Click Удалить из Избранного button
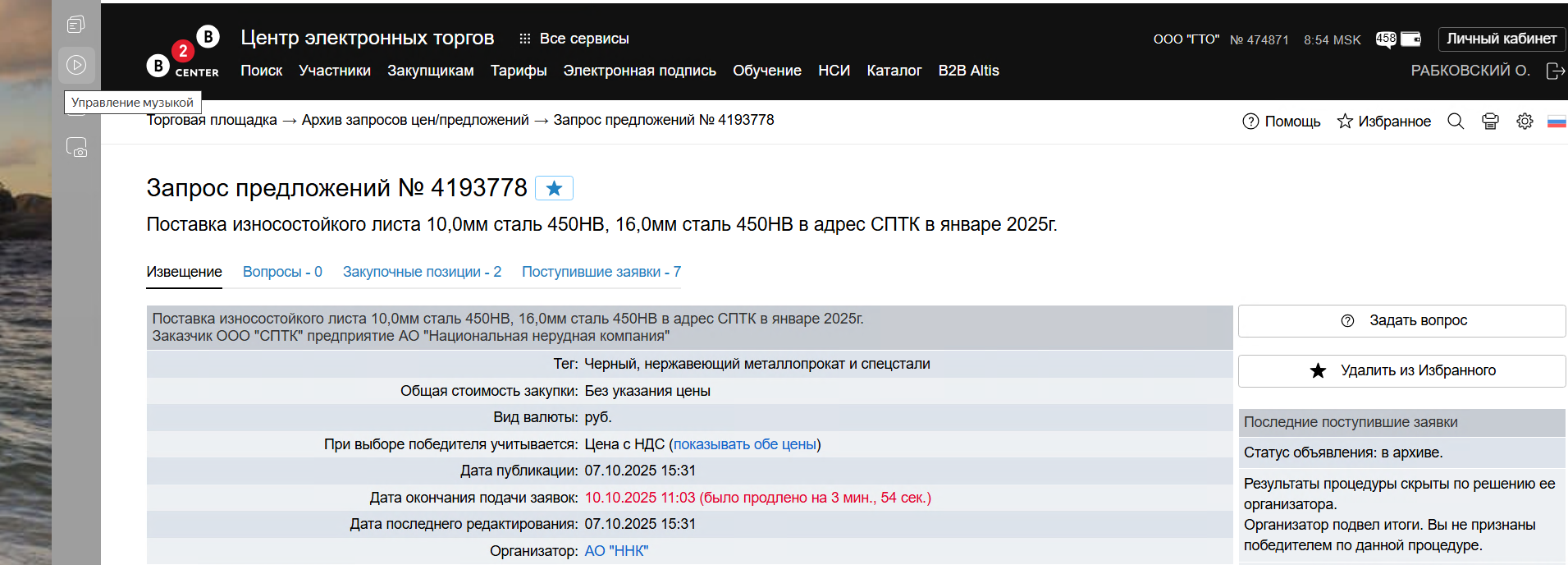The height and width of the screenshot is (565, 1568). (x=1401, y=371)
